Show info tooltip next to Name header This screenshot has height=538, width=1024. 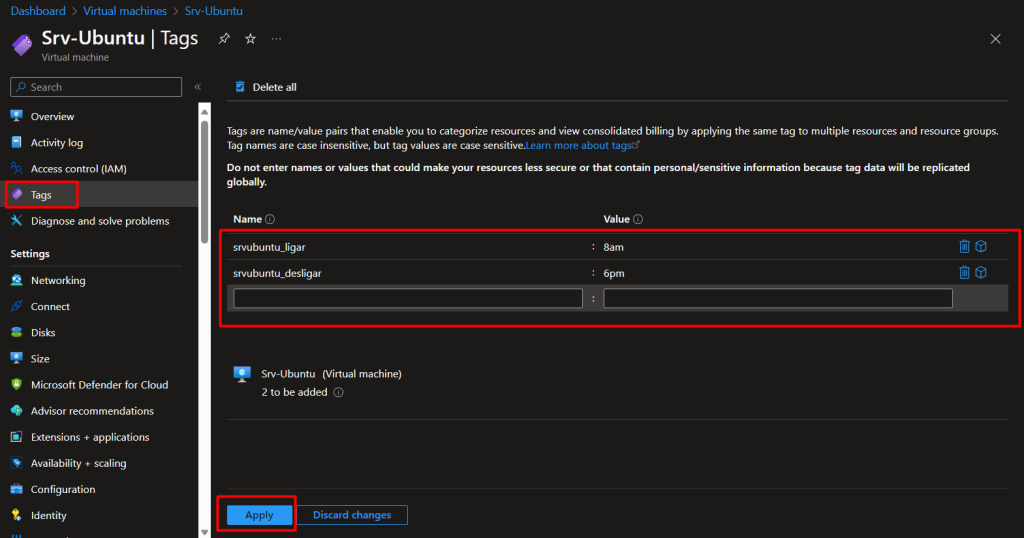click(270, 219)
